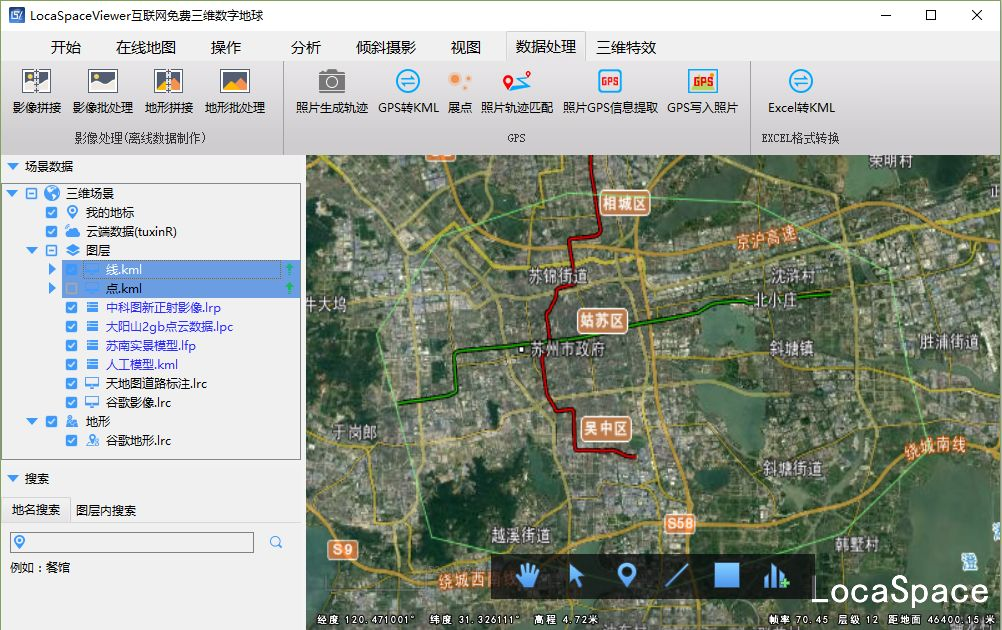Image resolution: width=1002 pixels, height=630 pixels.
Task: Switch to 地名搜索 search tab
Action: [36, 510]
